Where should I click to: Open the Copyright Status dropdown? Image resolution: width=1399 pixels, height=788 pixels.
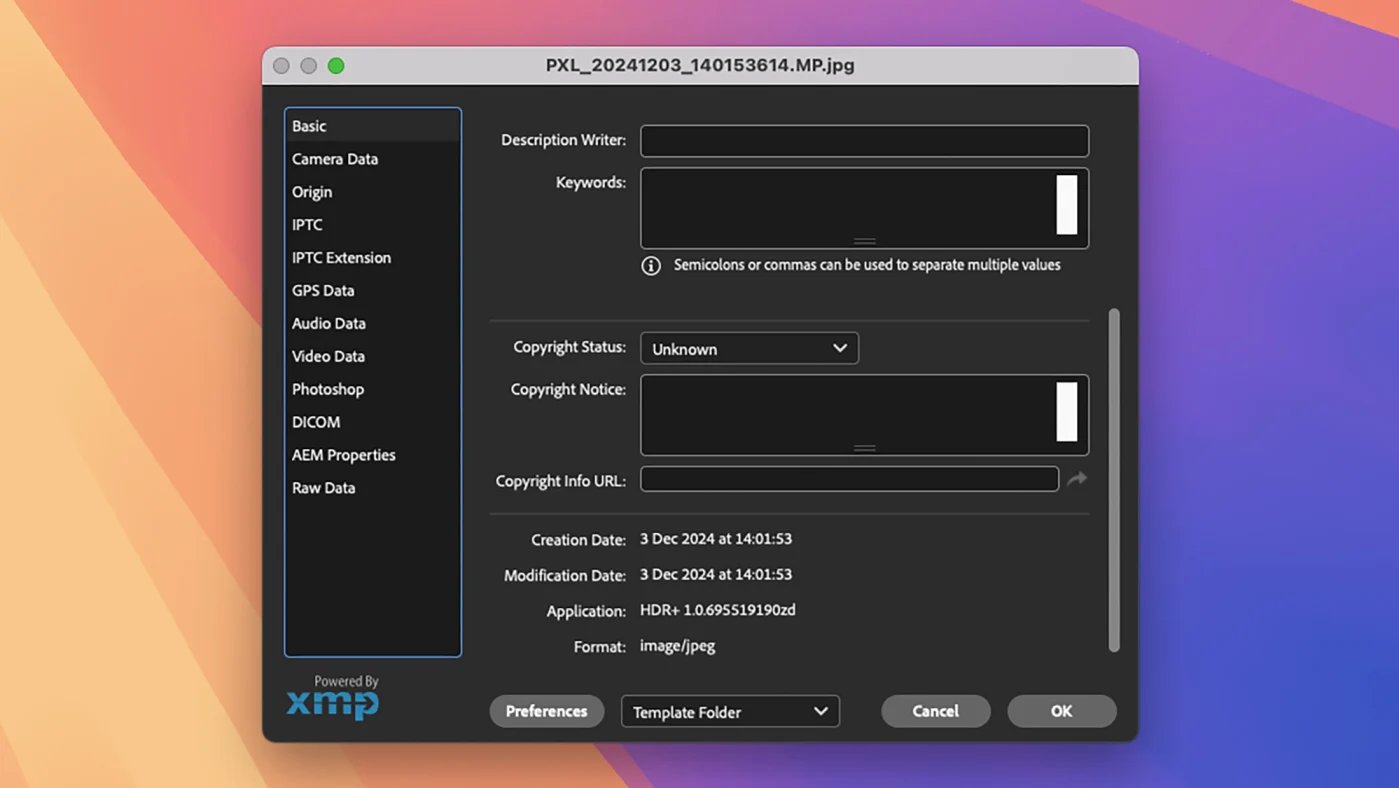pyautogui.click(x=749, y=348)
